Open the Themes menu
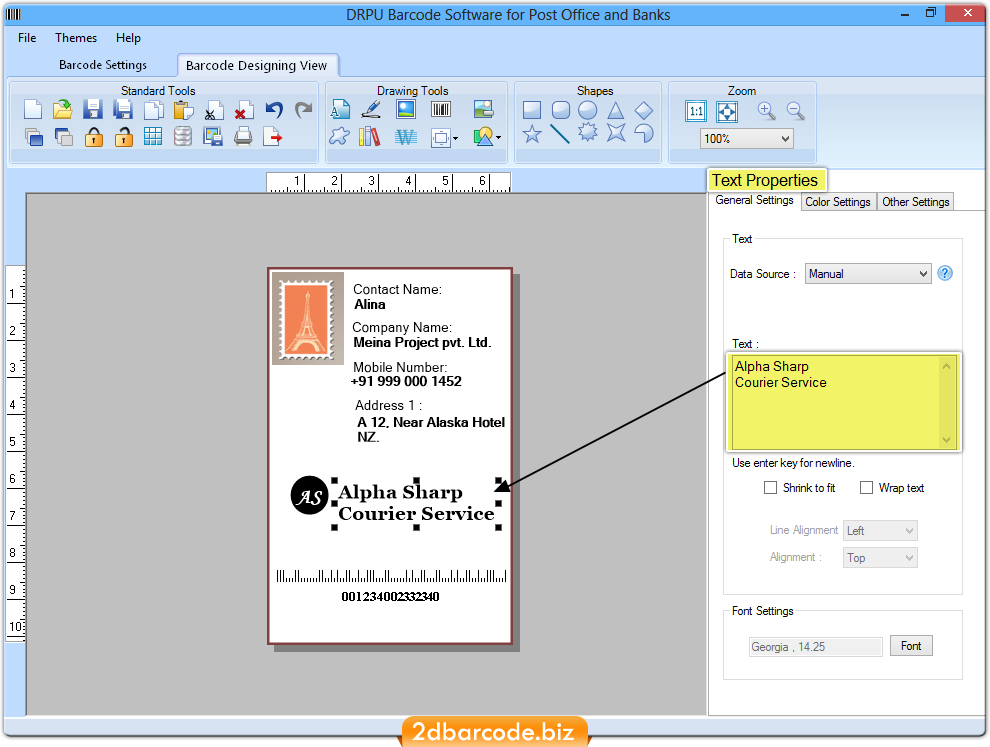Screen dimensions: 990x747 tap(76, 38)
